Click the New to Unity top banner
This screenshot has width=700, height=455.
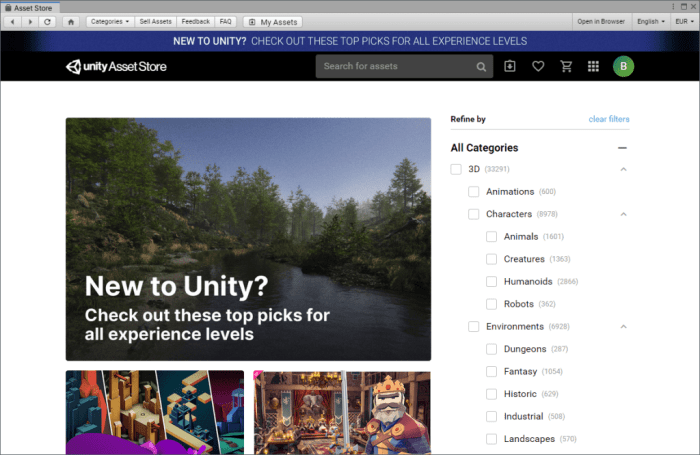pos(350,41)
